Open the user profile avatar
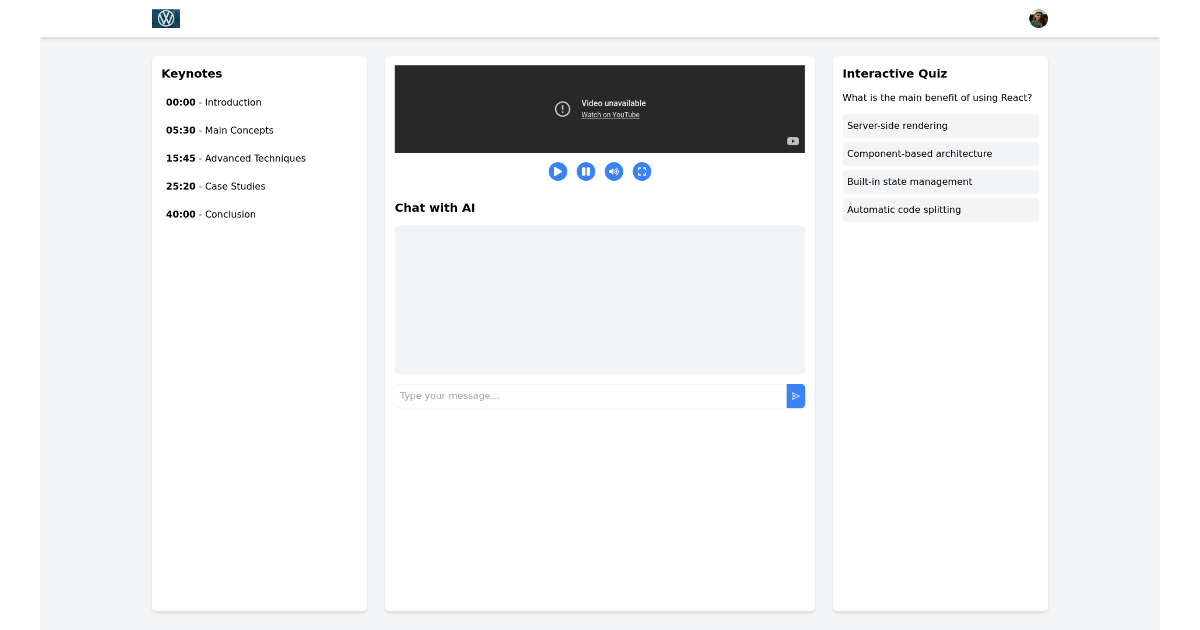 [x=1038, y=18]
